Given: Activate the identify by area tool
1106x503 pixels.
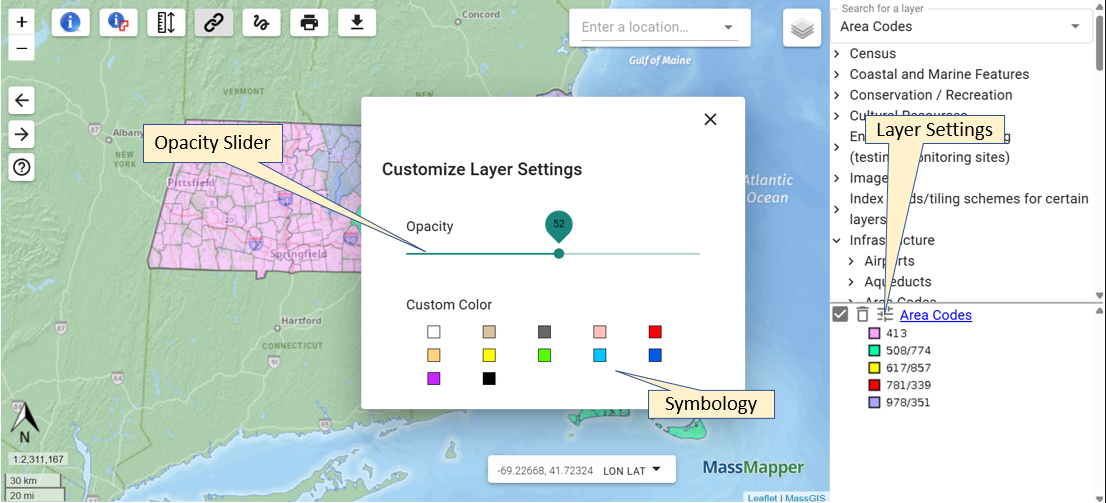Looking at the screenshot, I should pyautogui.click(x=118, y=23).
